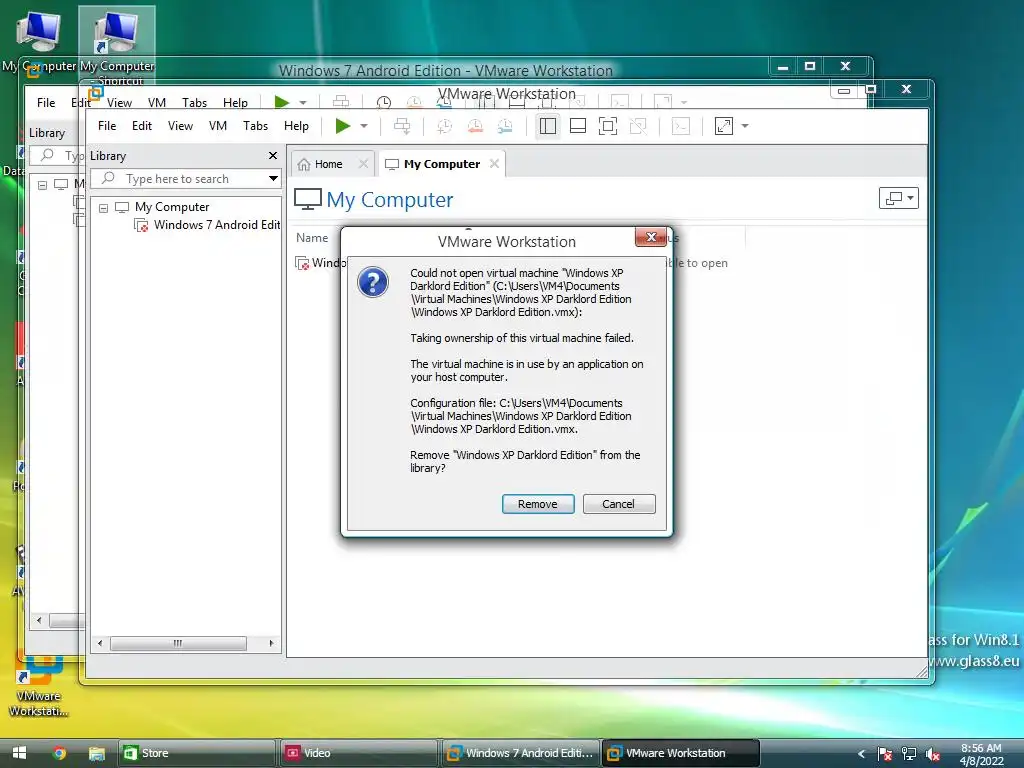
Task: Click muted volume tray icon
Action: coord(933,754)
